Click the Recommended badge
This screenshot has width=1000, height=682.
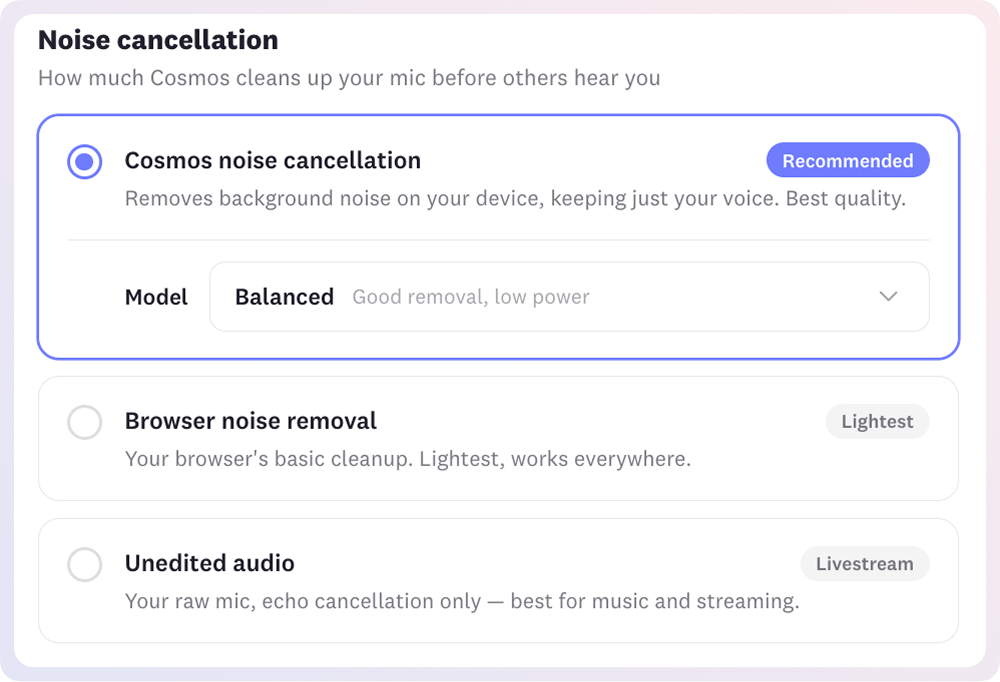[848, 160]
